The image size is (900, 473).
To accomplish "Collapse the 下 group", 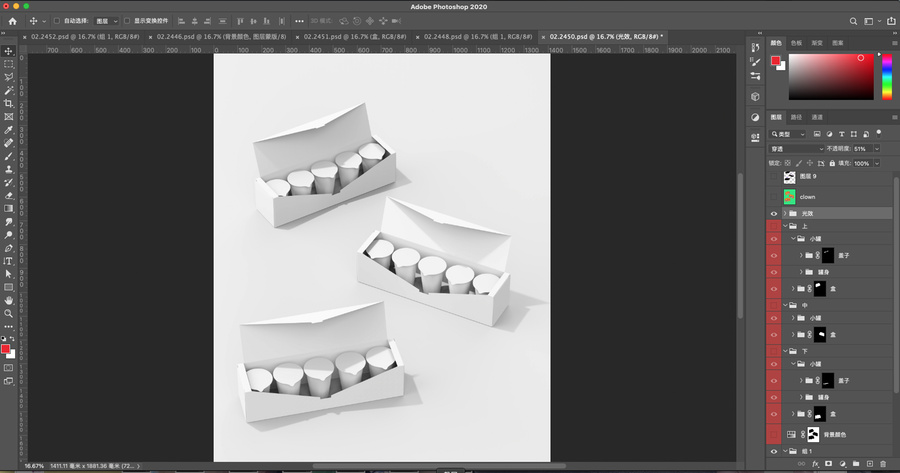I will click(x=785, y=351).
